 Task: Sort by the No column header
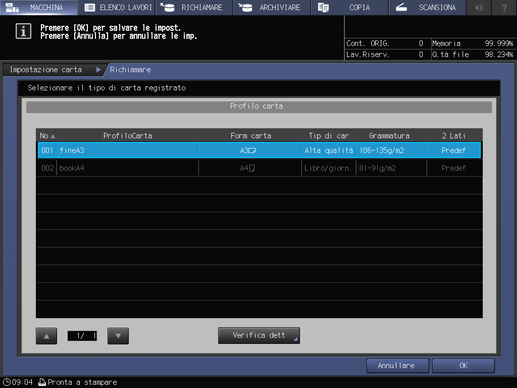[x=47, y=136]
